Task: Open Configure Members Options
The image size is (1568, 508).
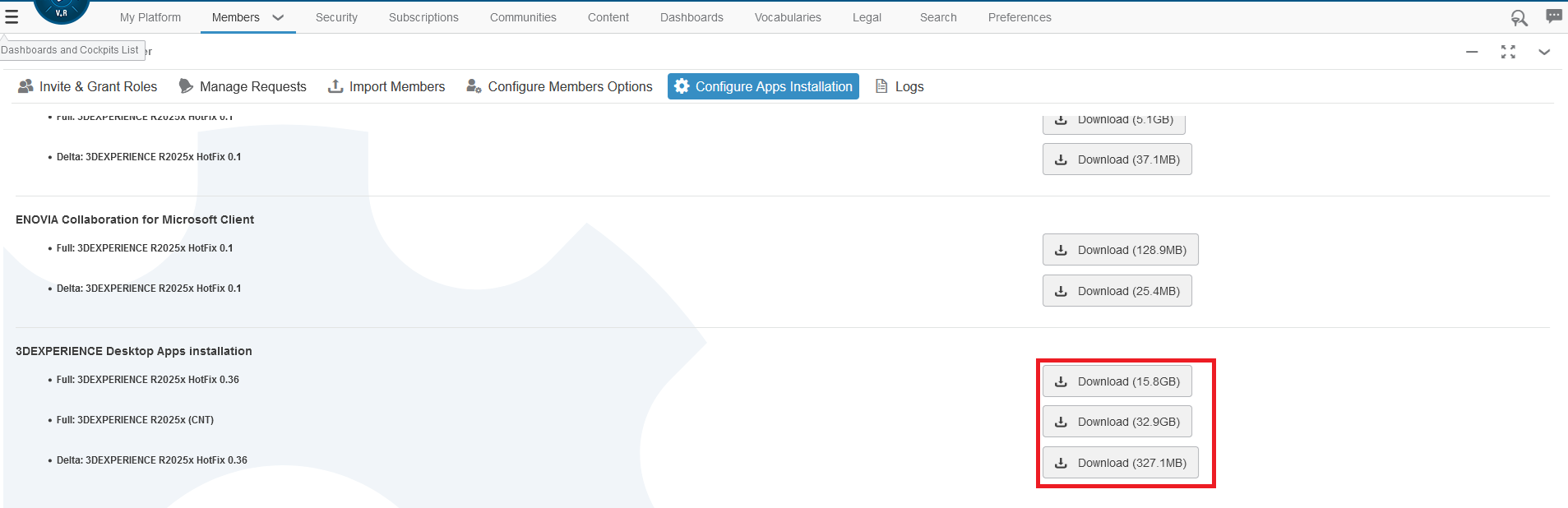Action: [559, 86]
